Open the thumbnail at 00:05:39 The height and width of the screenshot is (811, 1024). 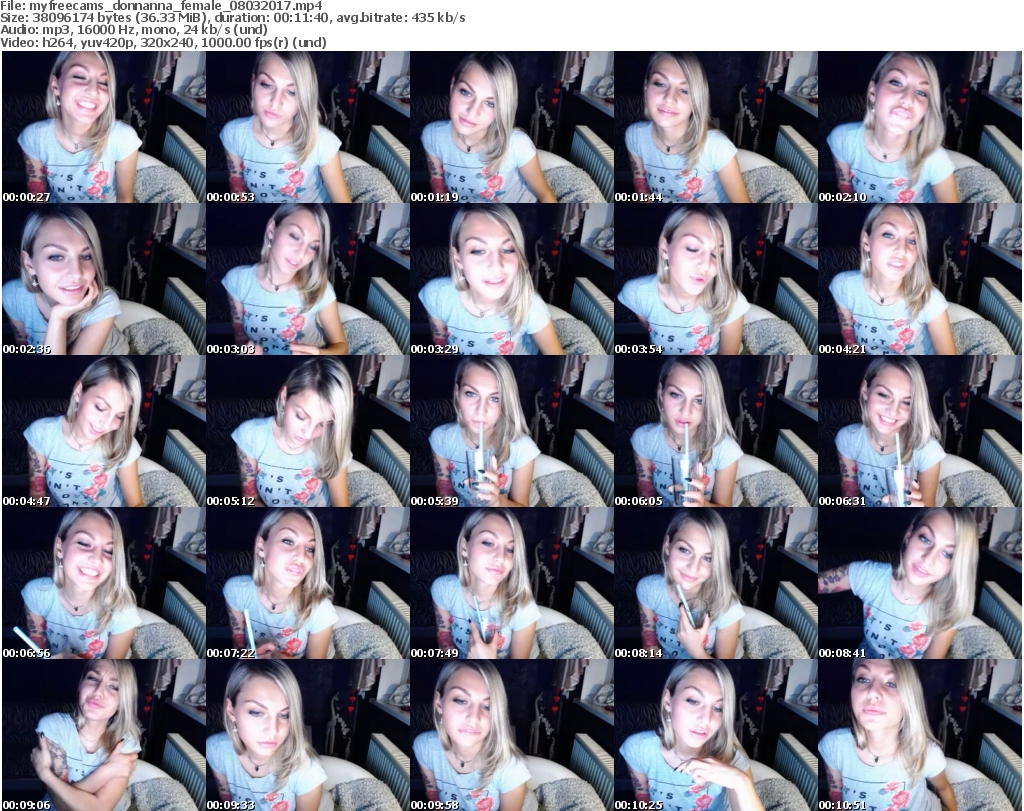[x=511, y=431]
